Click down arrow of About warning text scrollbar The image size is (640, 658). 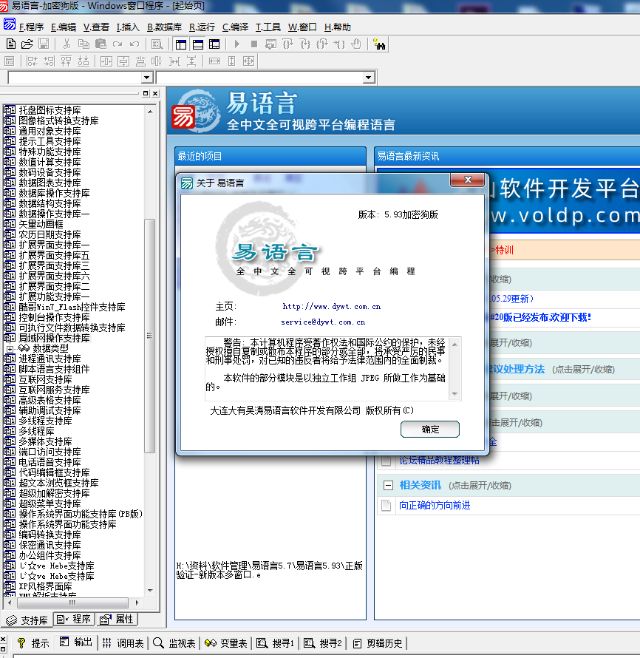click(455, 394)
